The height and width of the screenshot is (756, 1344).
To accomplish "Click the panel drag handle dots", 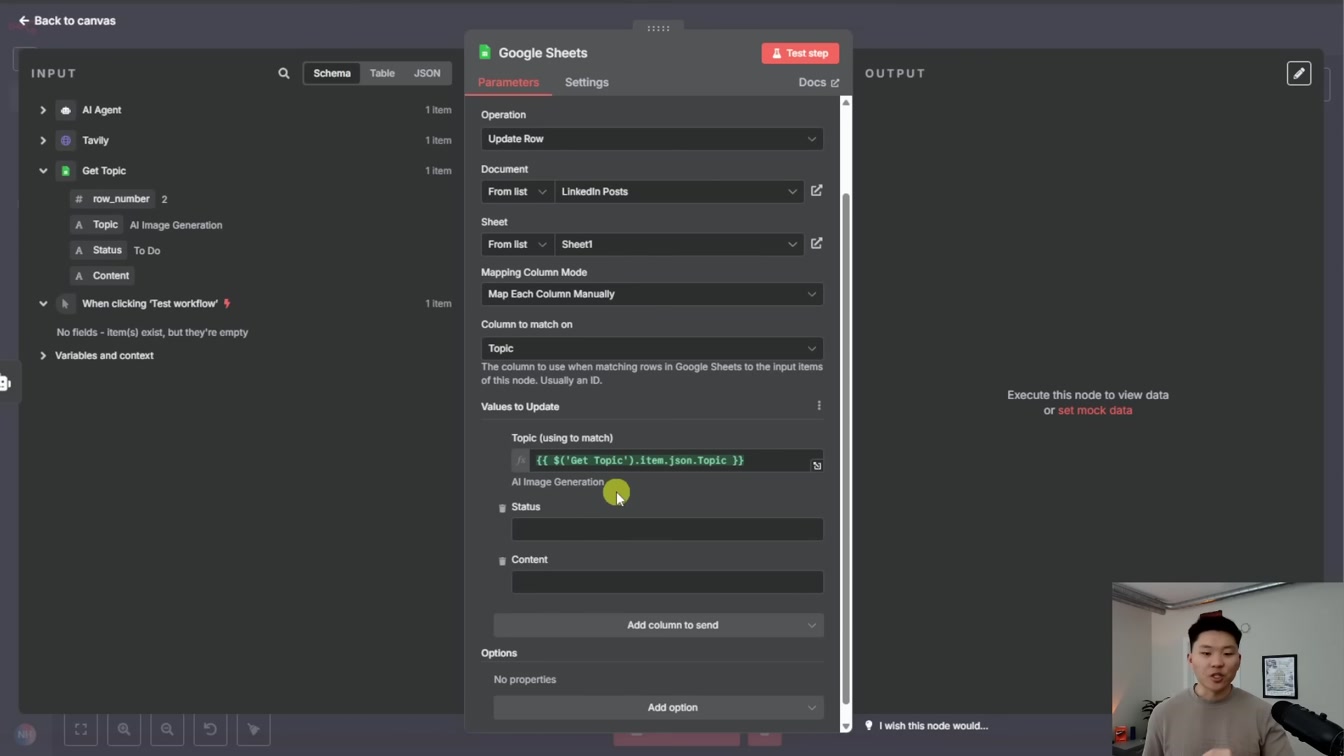I will point(658,28).
